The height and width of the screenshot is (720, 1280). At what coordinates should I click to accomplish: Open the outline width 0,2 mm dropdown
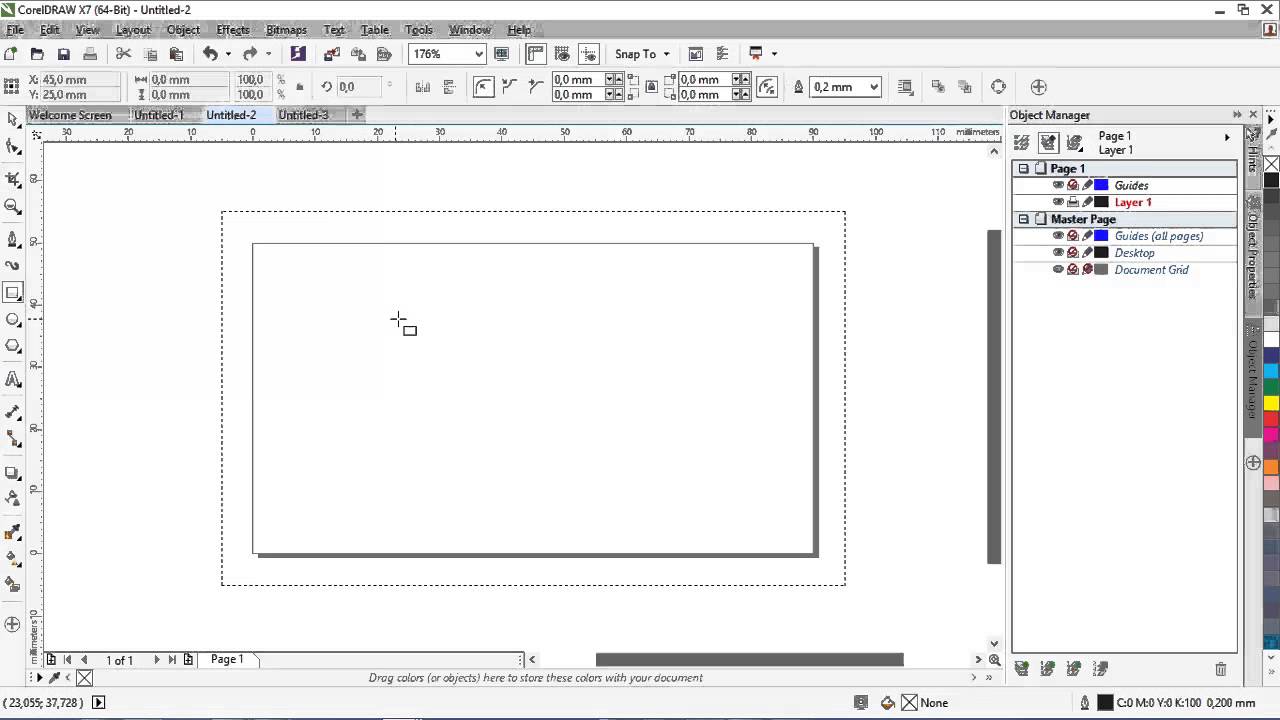point(873,87)
